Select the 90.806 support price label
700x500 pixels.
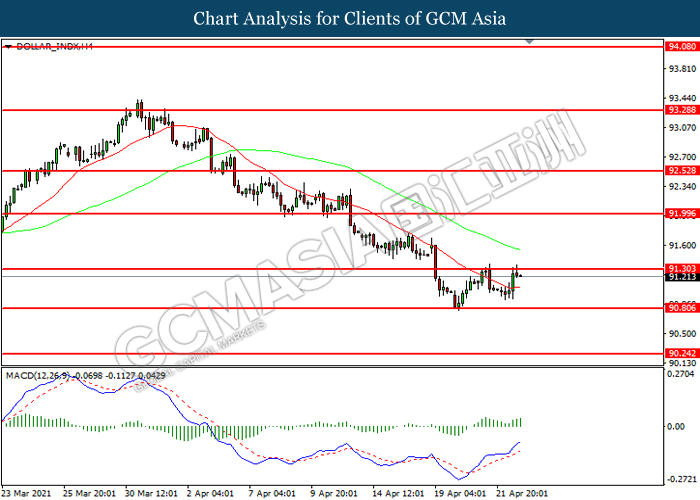point(682,308)
